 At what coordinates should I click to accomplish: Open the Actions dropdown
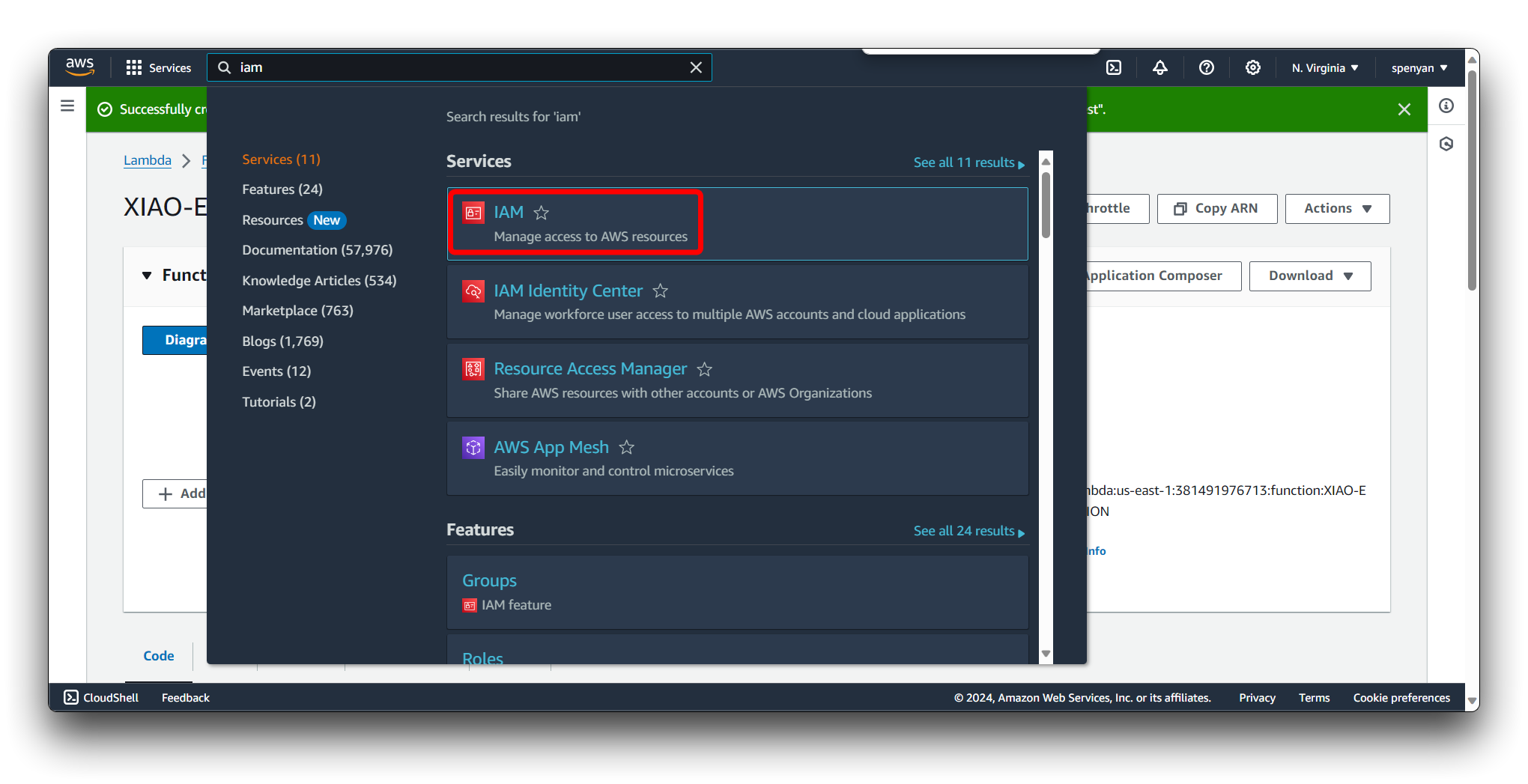click(x=1337, y=208)
